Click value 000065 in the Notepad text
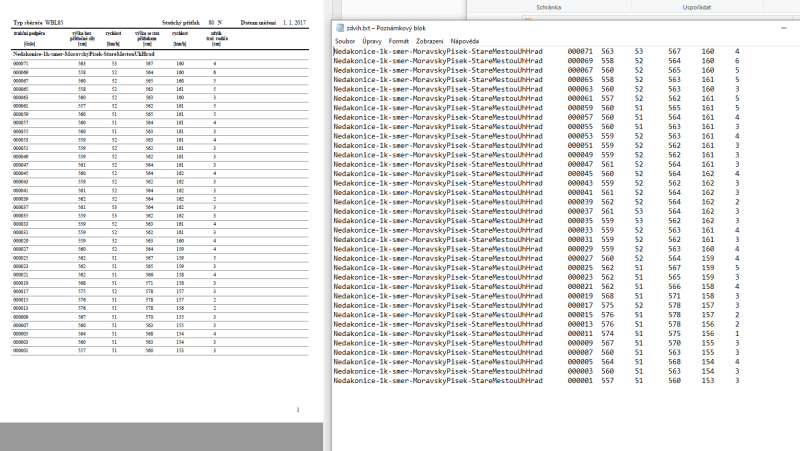The image size is (800, 451). 580,80
